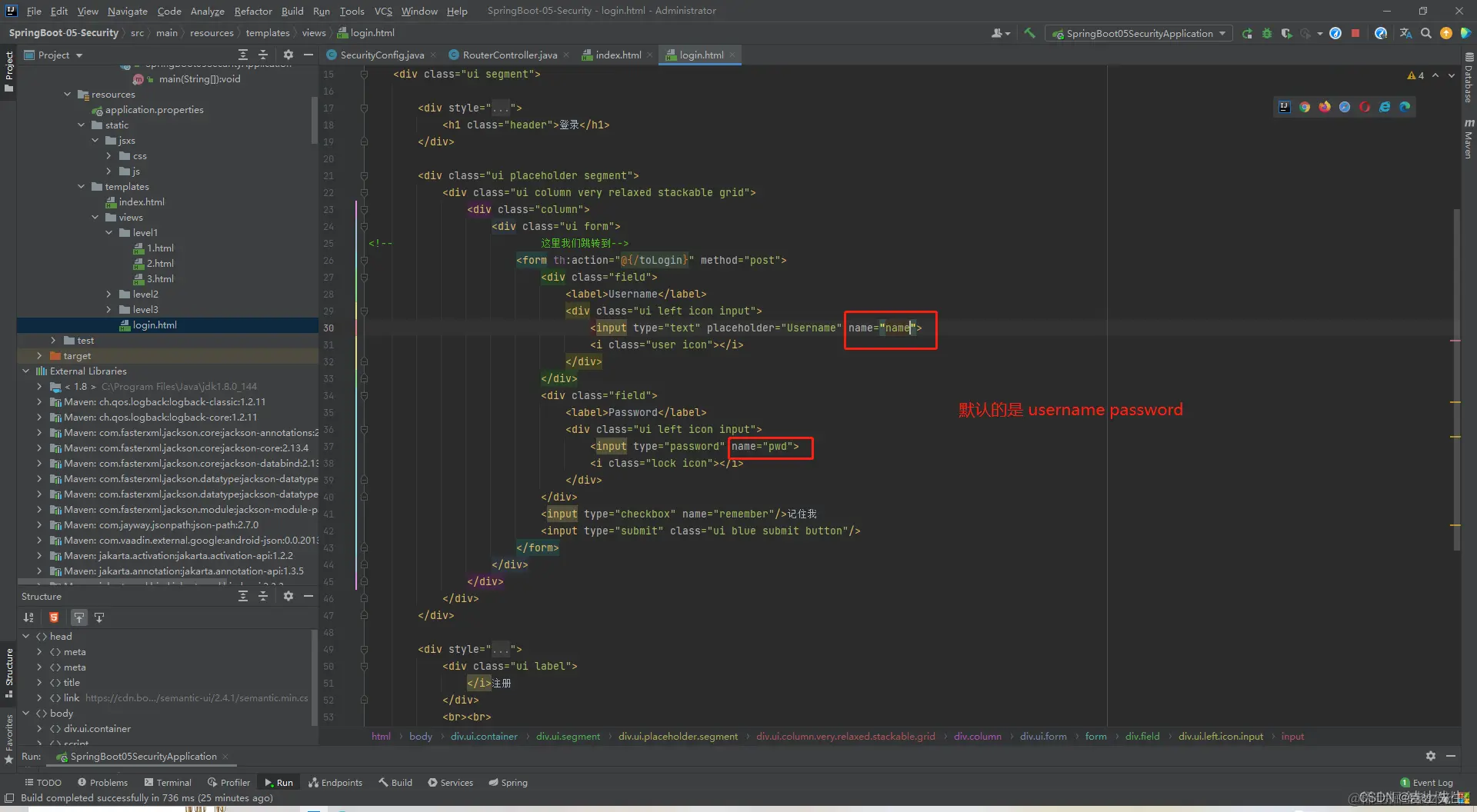Open the Refactor menu
Image resolution: width=1477 pixels, height=812 pixels.
[253, 11]
